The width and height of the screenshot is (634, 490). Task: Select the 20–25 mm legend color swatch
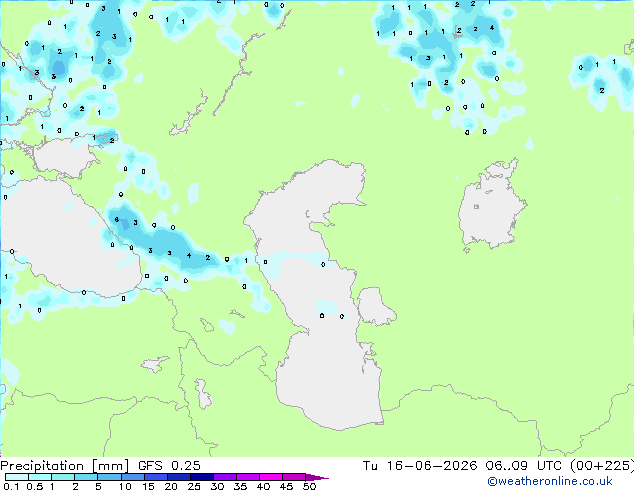coord(179,477)
